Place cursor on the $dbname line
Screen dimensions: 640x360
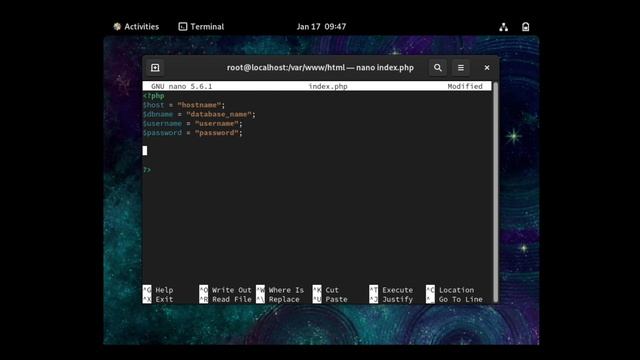point(199,114)
